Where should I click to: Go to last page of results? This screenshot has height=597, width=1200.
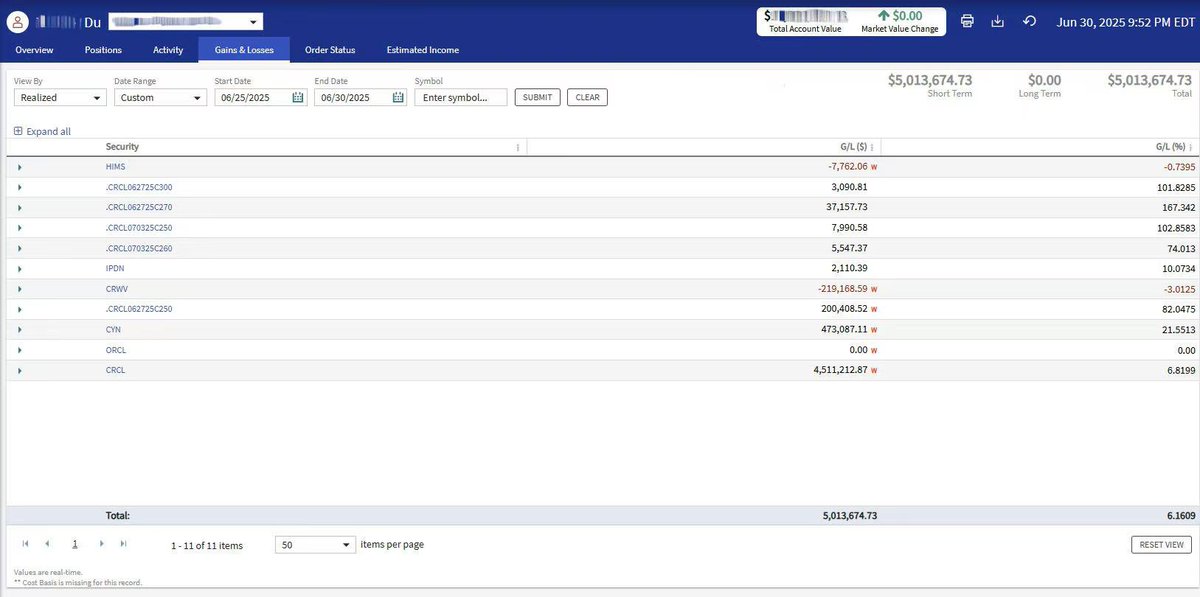click(x=123, y=544)
